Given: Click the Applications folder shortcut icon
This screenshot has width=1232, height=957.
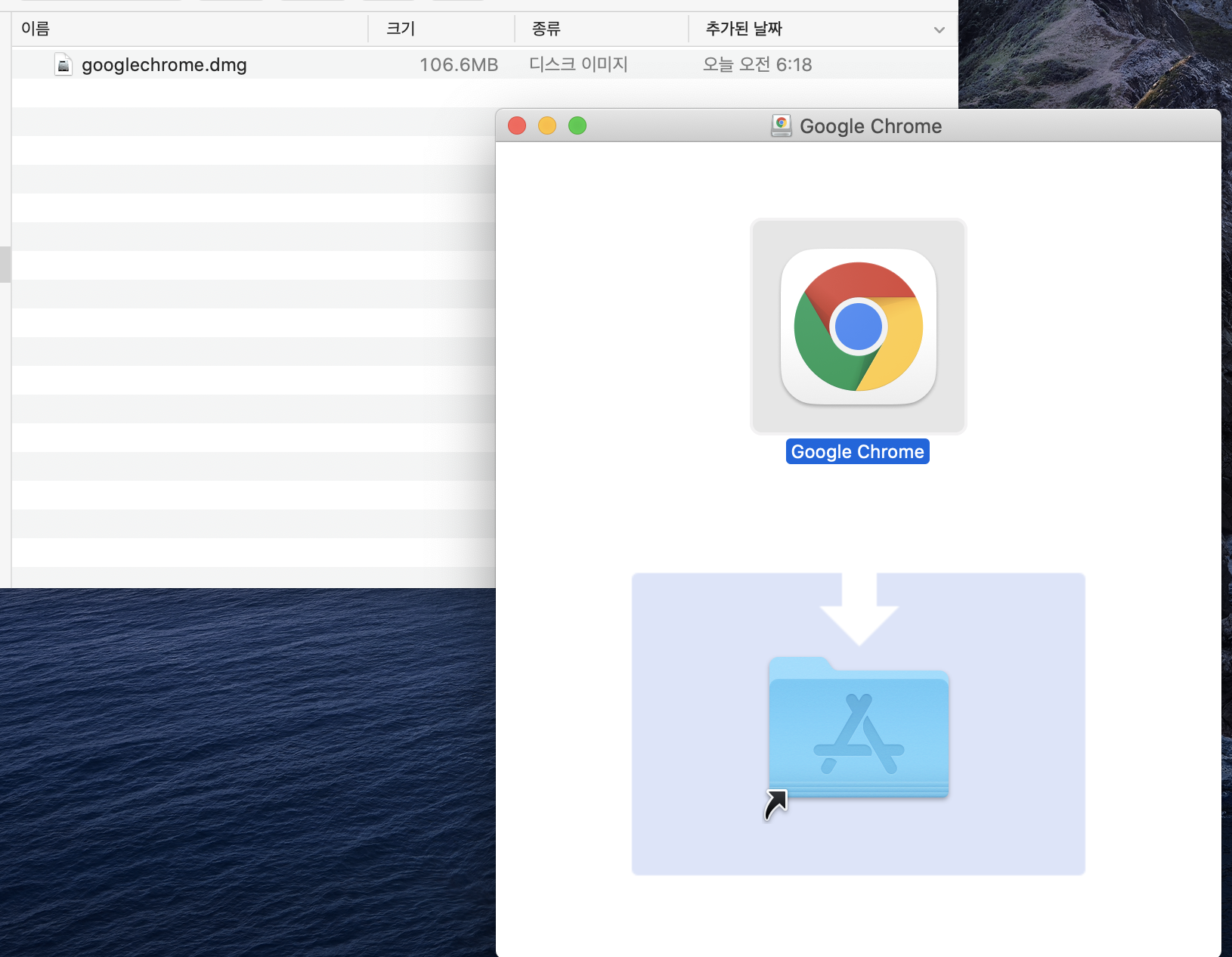Looking at the screenshot, I should coord(858,729).
